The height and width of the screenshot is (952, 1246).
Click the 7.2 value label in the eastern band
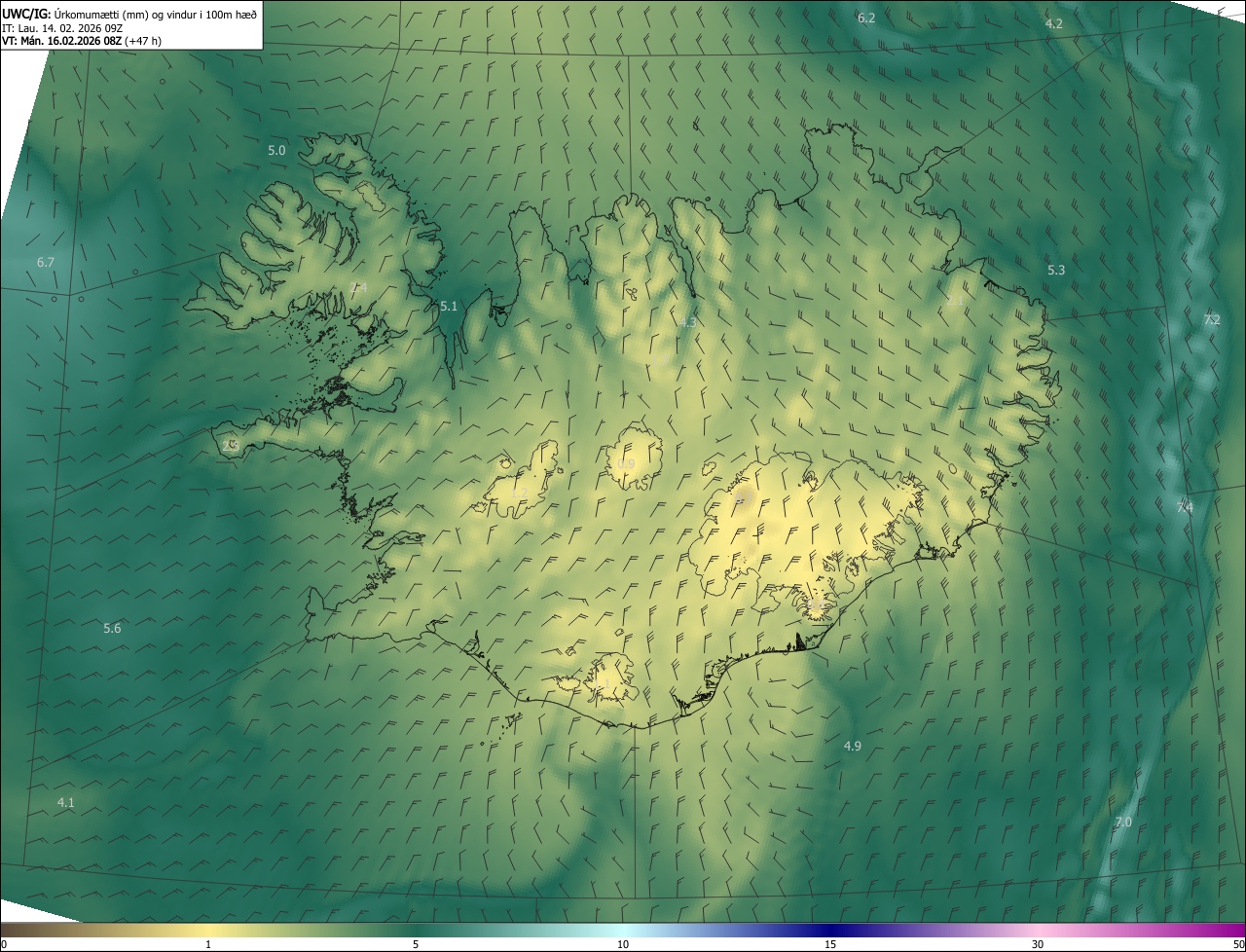pyautogui.click(x=1212, y=320)
